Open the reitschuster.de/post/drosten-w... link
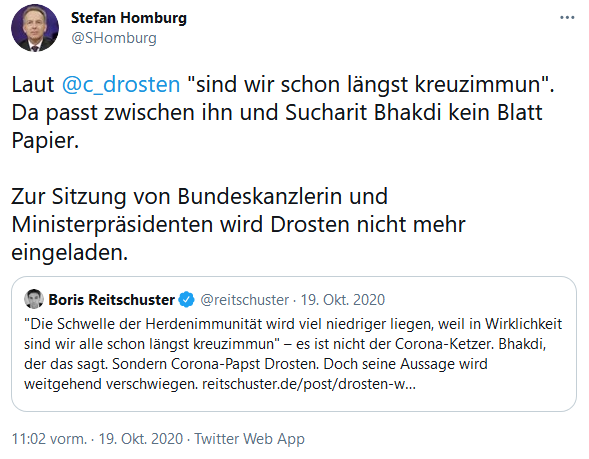 pos(309,384)
